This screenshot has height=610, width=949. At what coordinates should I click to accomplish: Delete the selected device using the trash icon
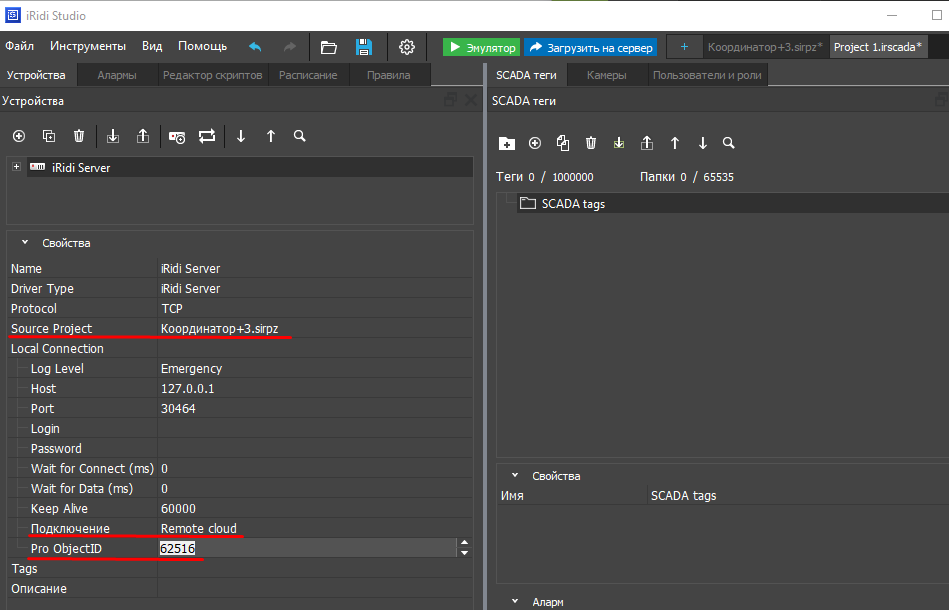79,136
